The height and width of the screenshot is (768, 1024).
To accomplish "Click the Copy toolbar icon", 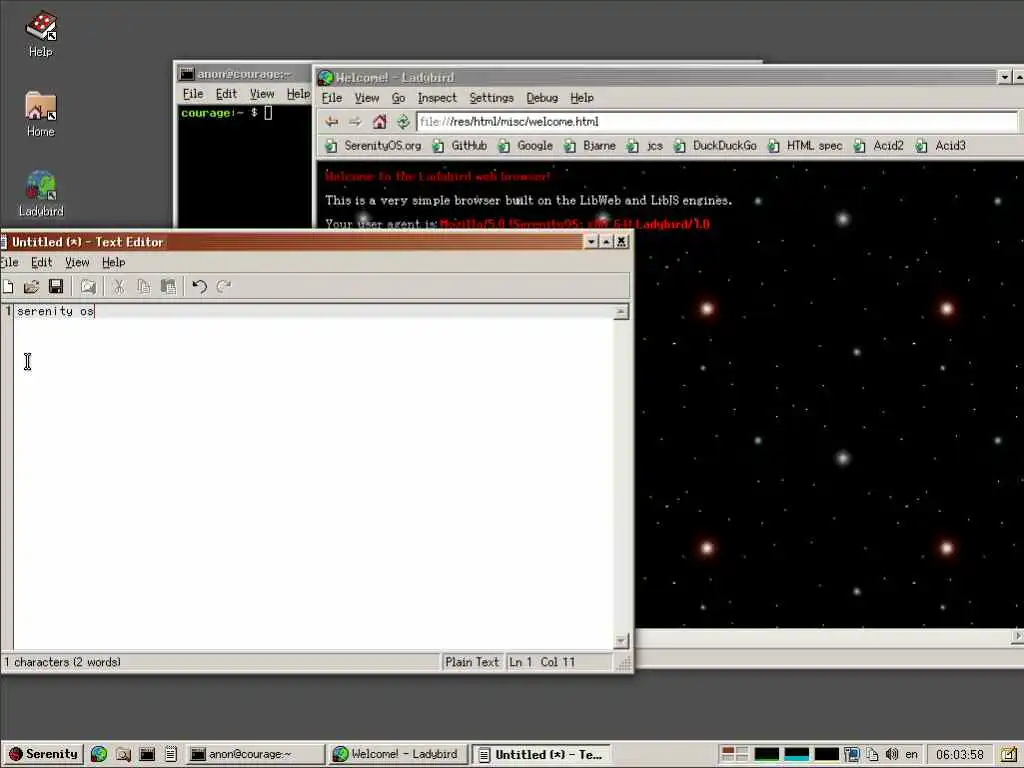I will pyautogui.click(x=144, y=286).
